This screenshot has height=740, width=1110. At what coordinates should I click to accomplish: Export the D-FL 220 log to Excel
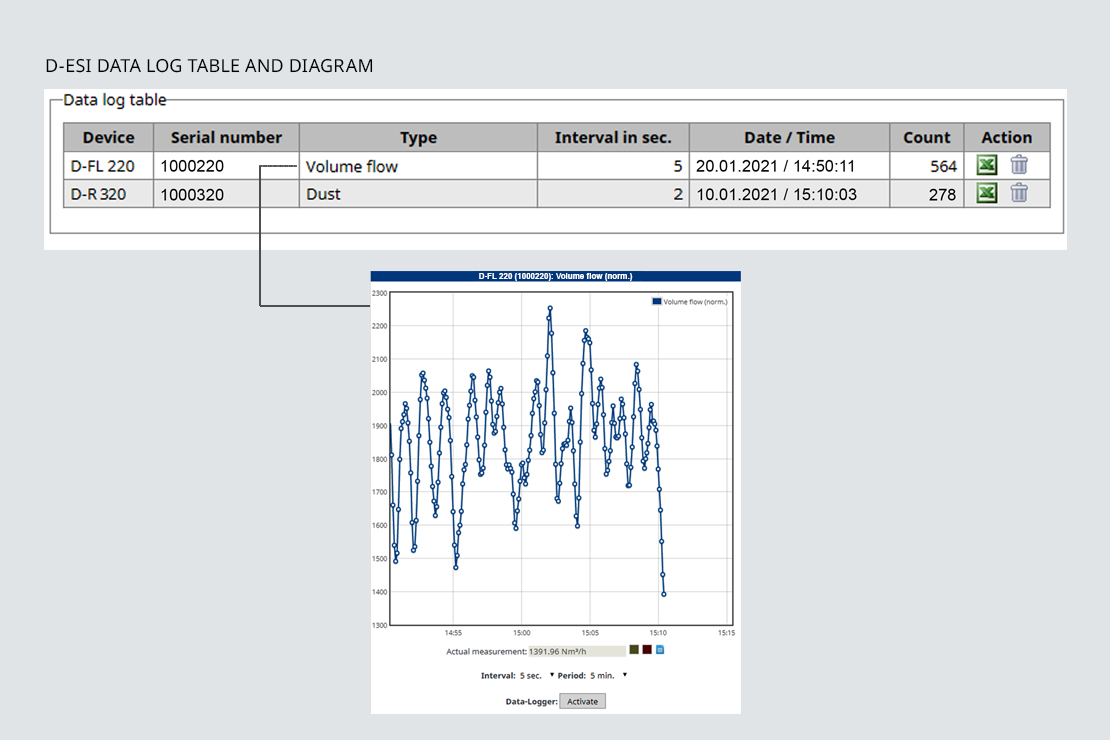[987, 166]
